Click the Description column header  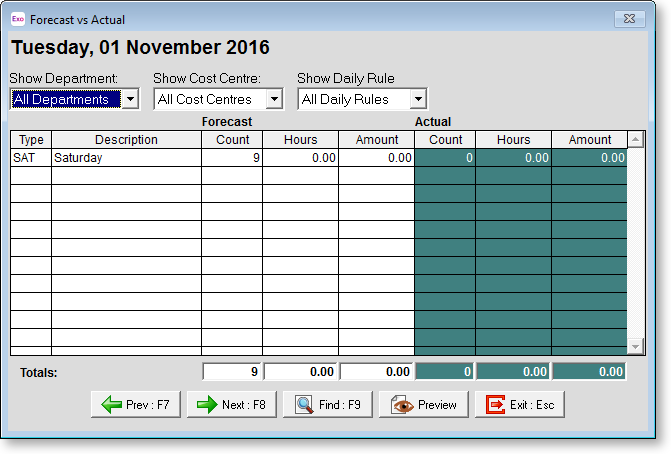[126, 140]
